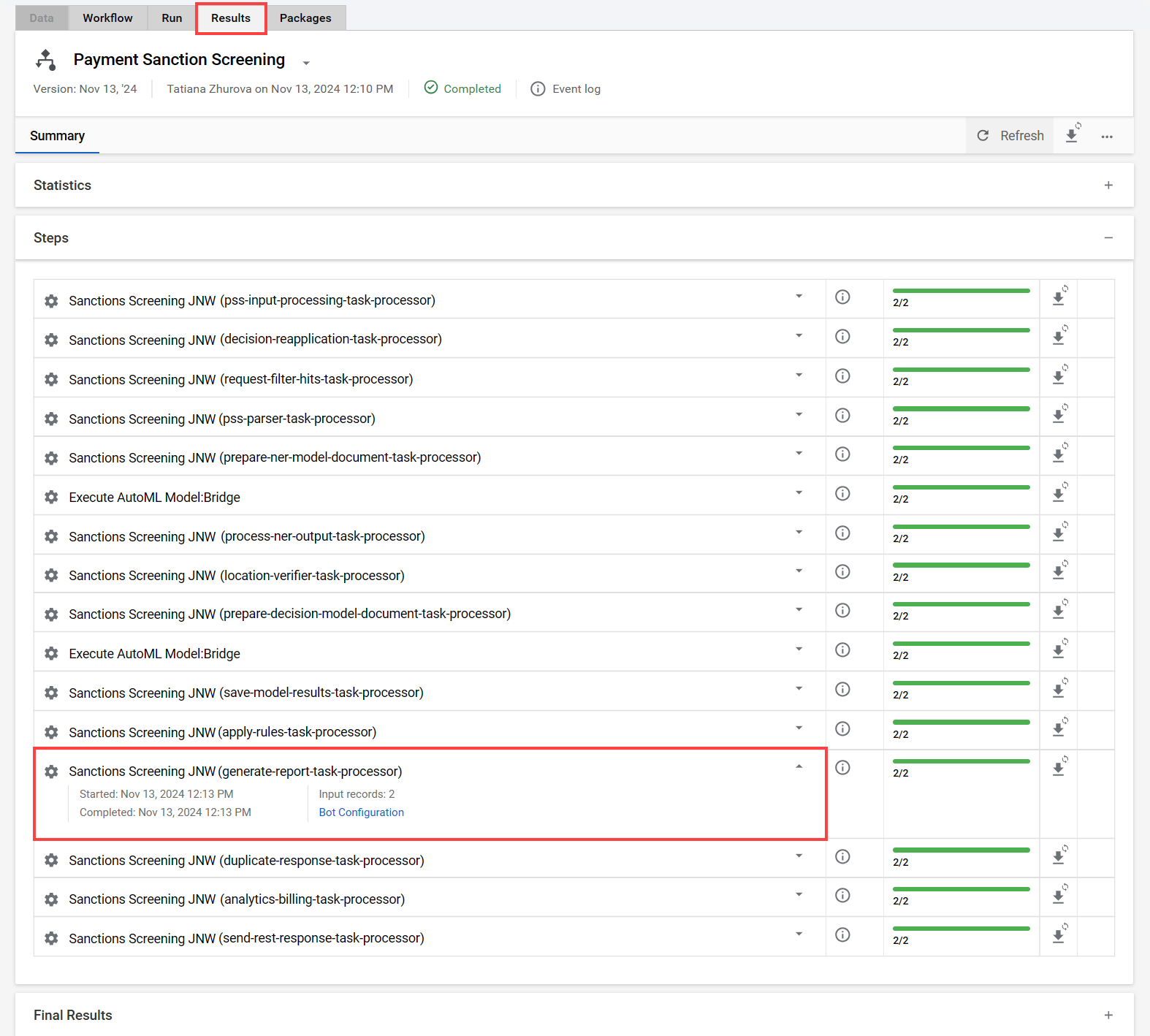Click the Completed status label
Image resolution: width=1150 pixels, height=1036 pixels.
tap(462, 88)
